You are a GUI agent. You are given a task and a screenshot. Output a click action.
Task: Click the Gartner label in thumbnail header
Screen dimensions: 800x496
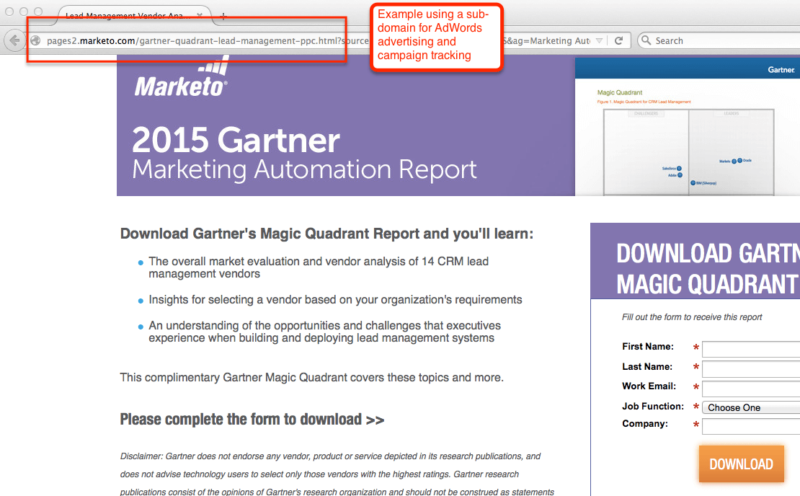coord(781,69)
